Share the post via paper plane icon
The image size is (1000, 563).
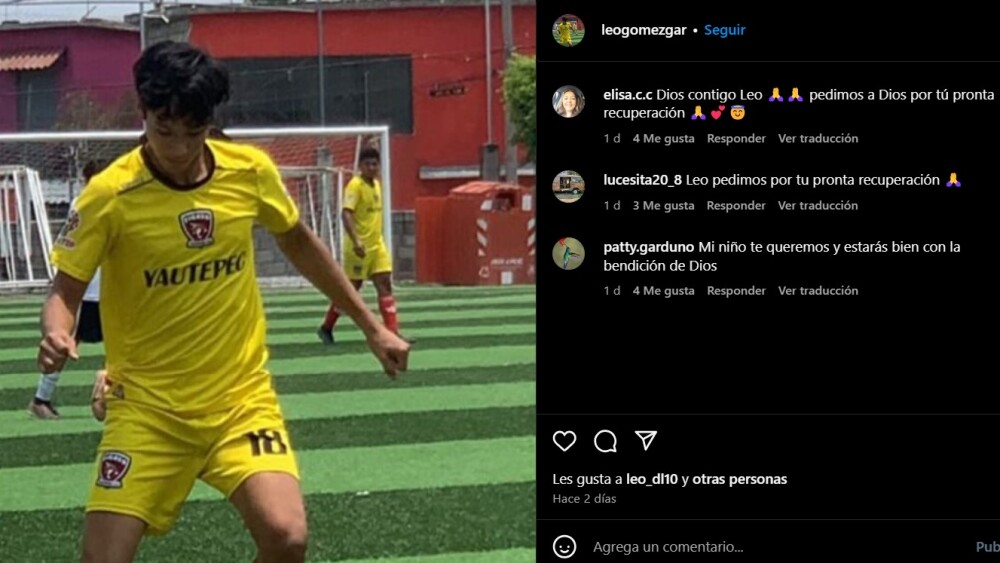645,440
